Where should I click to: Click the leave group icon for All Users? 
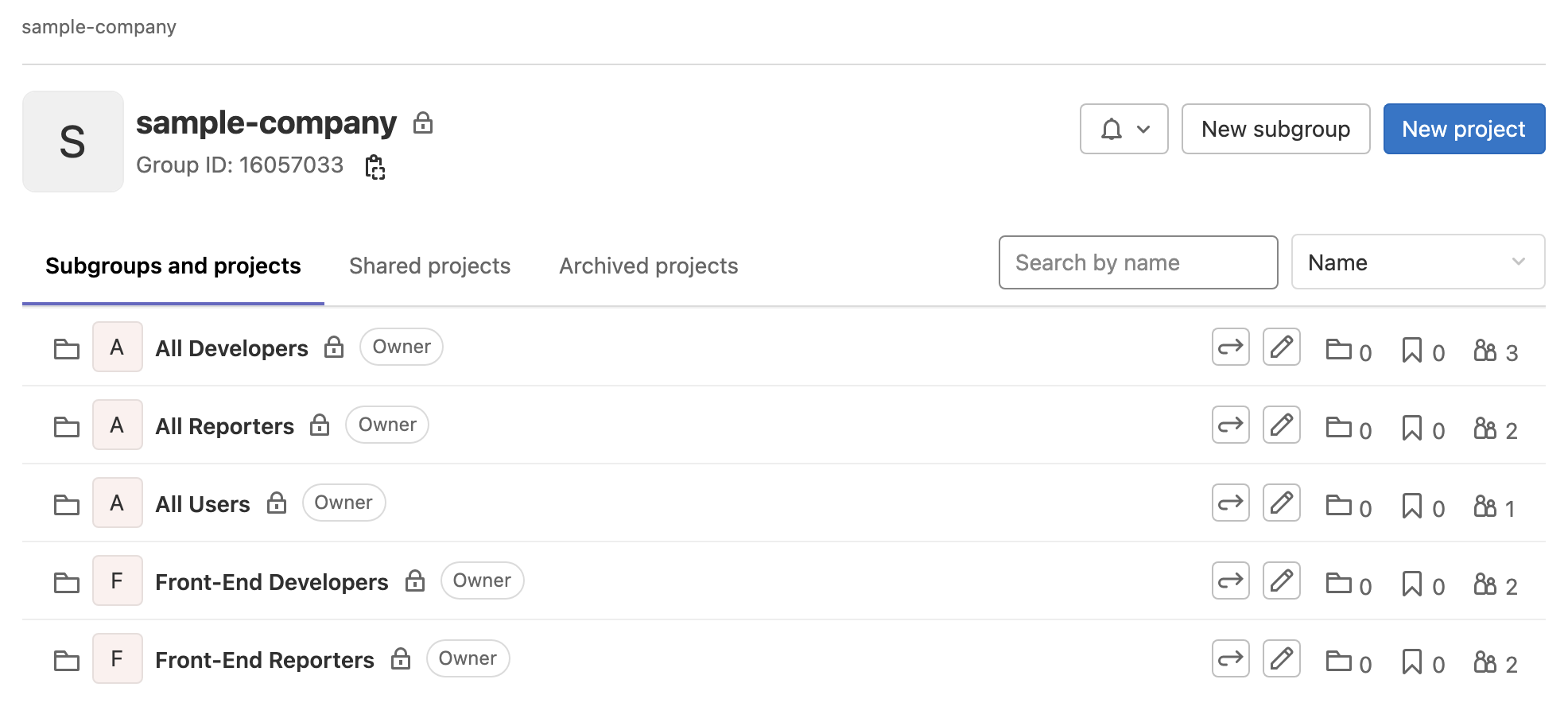[x=1231, y=503]
